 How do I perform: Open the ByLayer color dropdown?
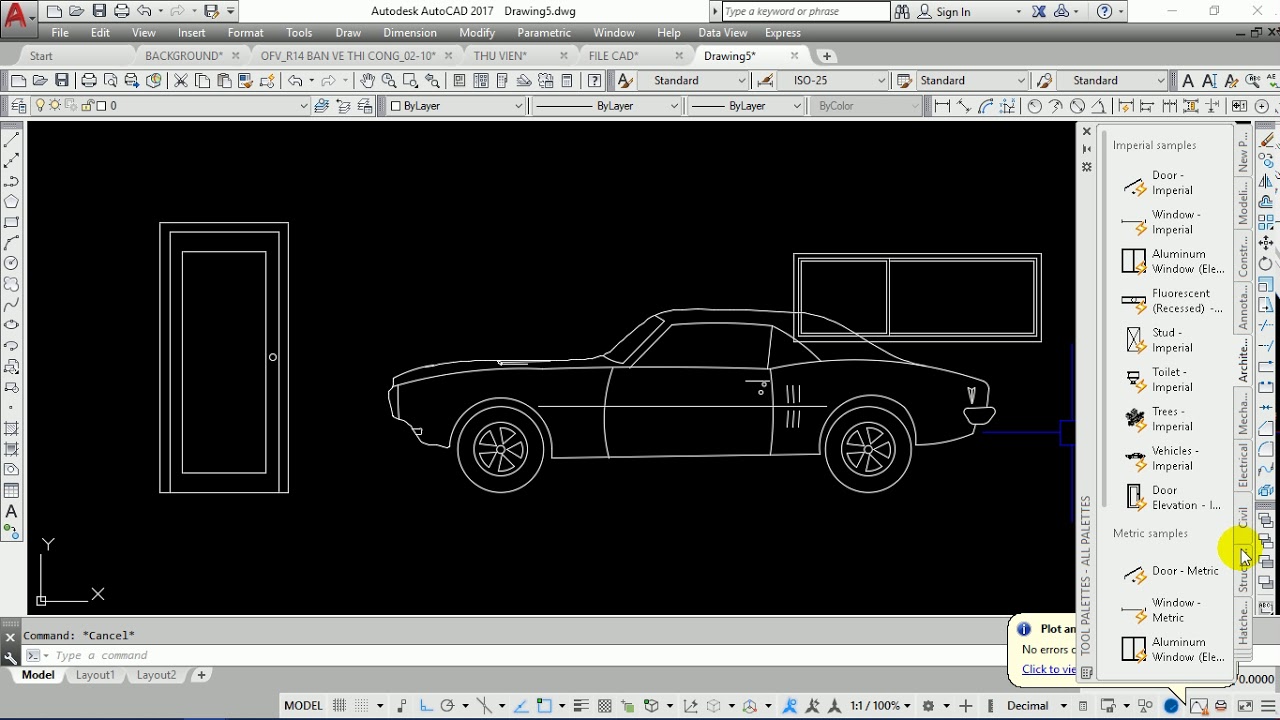pos(456,106)
